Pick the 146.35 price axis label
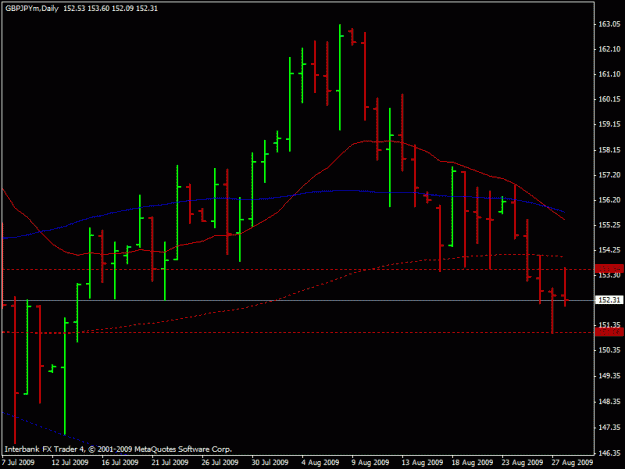 (x=609, y=453)
